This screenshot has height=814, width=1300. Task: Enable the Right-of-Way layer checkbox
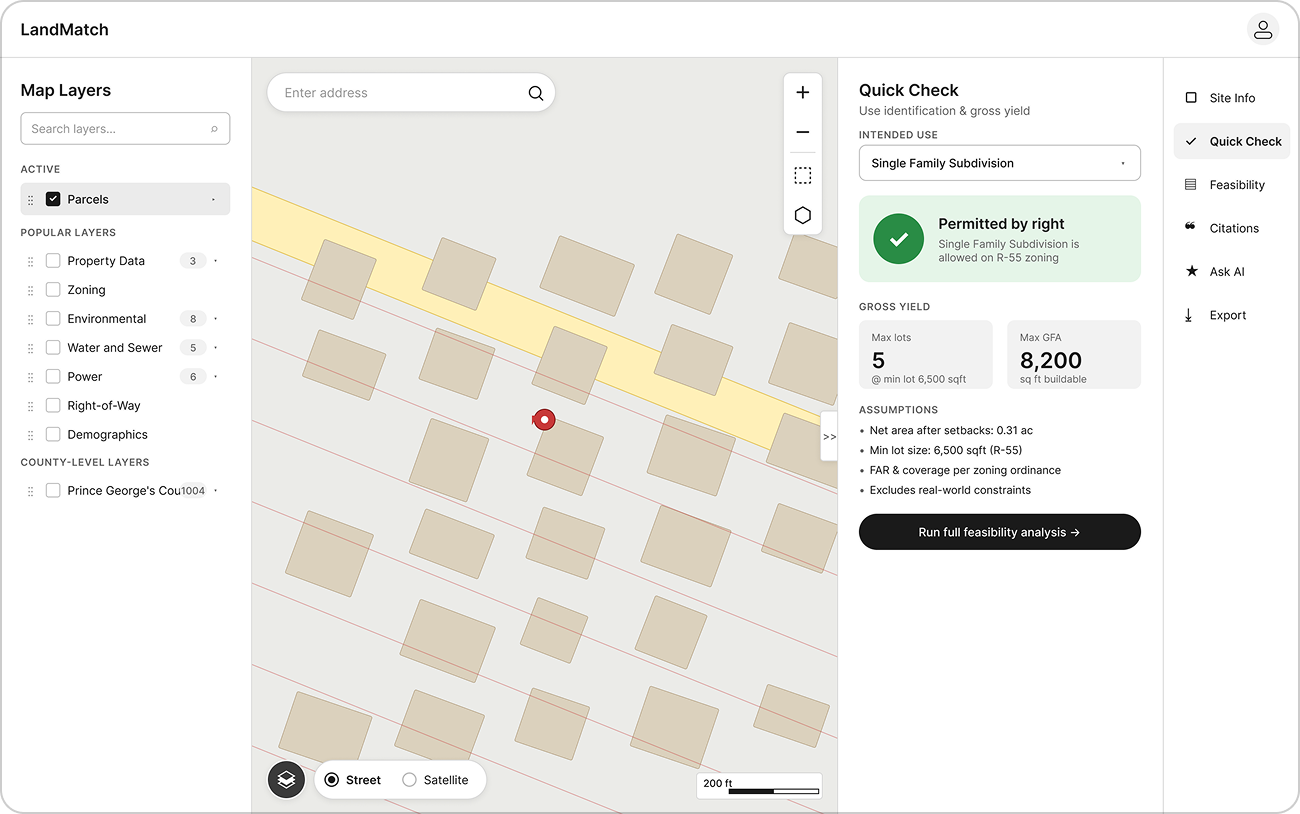coord(53,406)
